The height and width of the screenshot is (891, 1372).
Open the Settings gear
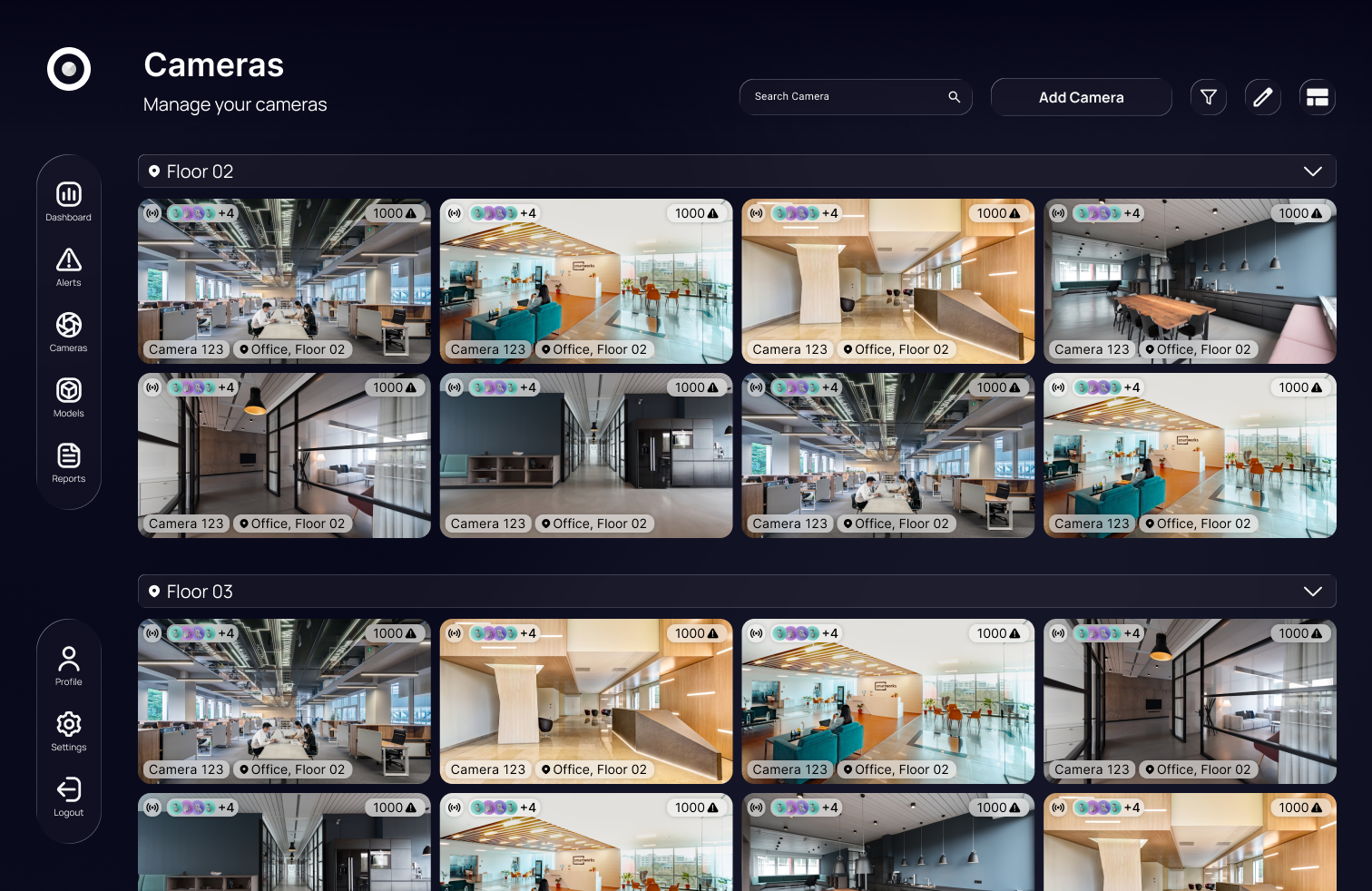click(68, 725)
